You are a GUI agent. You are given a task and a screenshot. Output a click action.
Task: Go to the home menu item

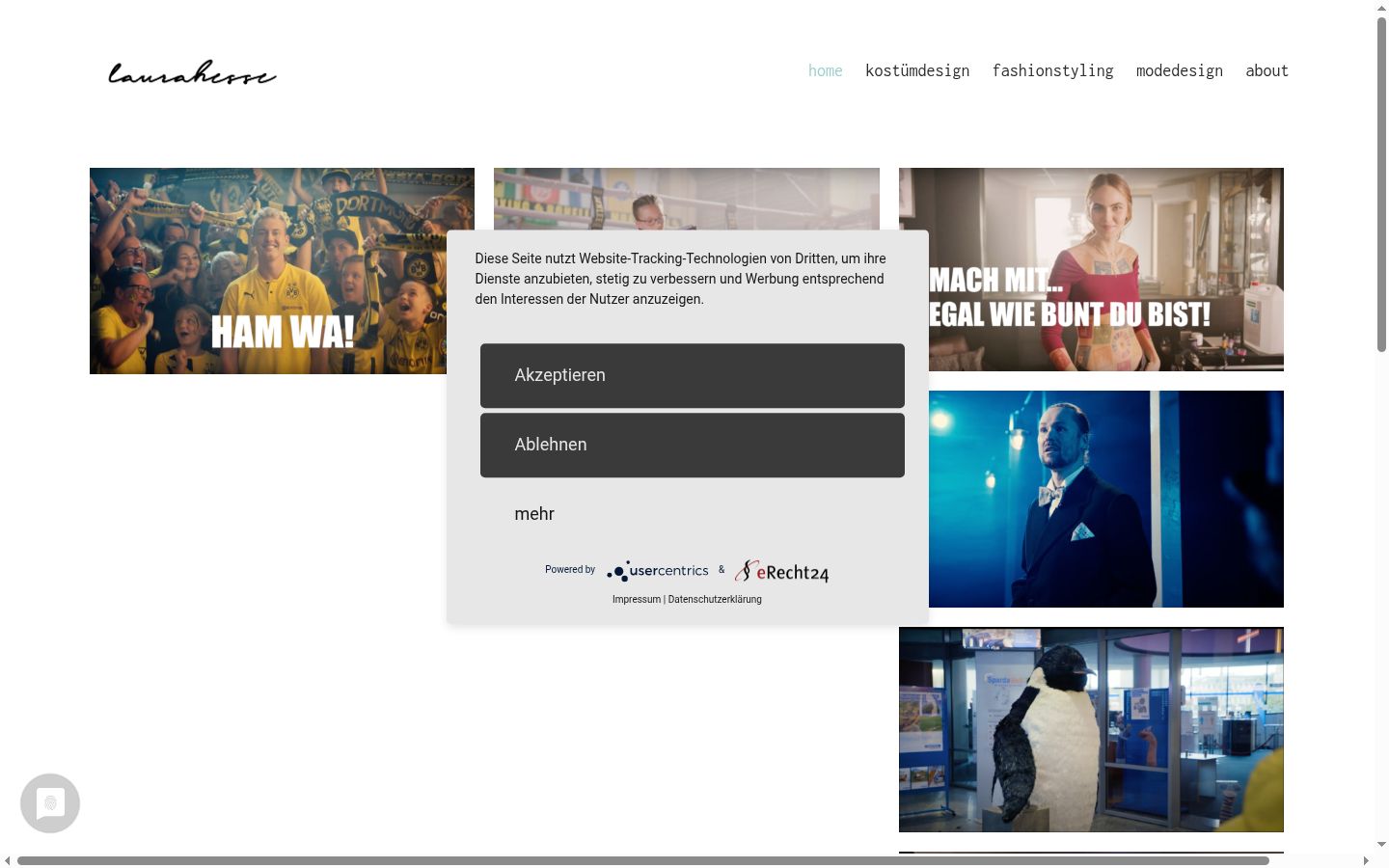[x=826, y=70]
